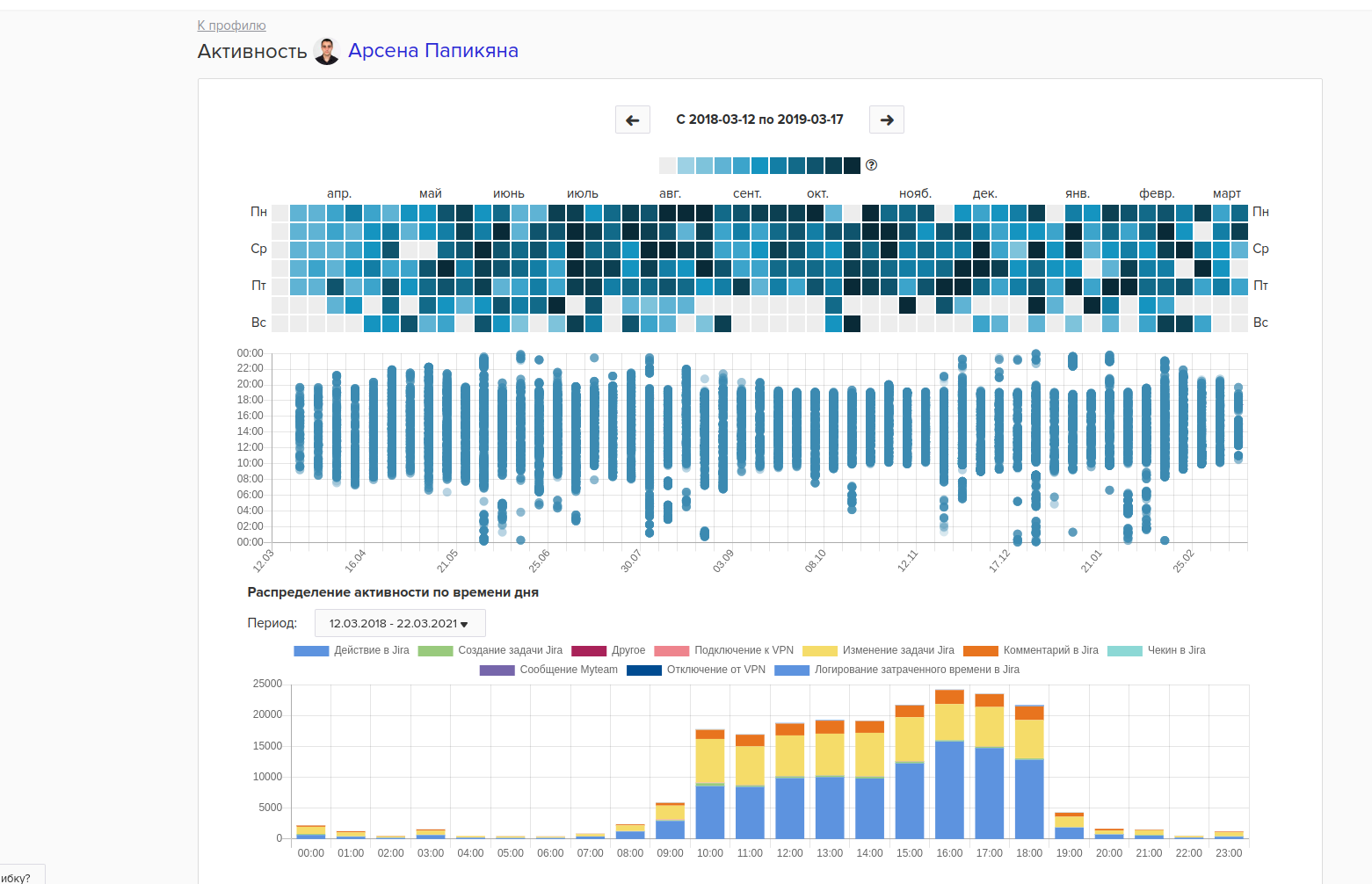The height and width of the screenshot is (884, 1372).
Task: Hide the "Комментарий в Jira" legend series
Action: click(1031, 650)
